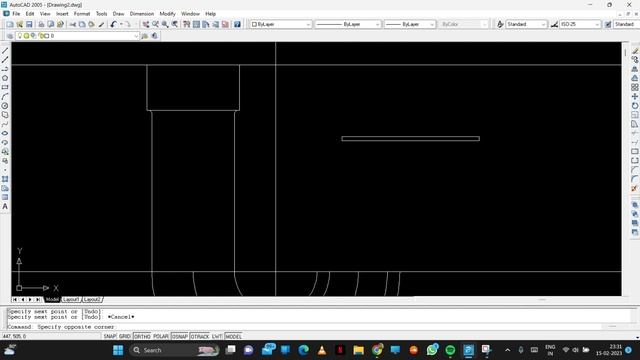Click the Array modify tool
640x360 pixels.
point(635,87)
